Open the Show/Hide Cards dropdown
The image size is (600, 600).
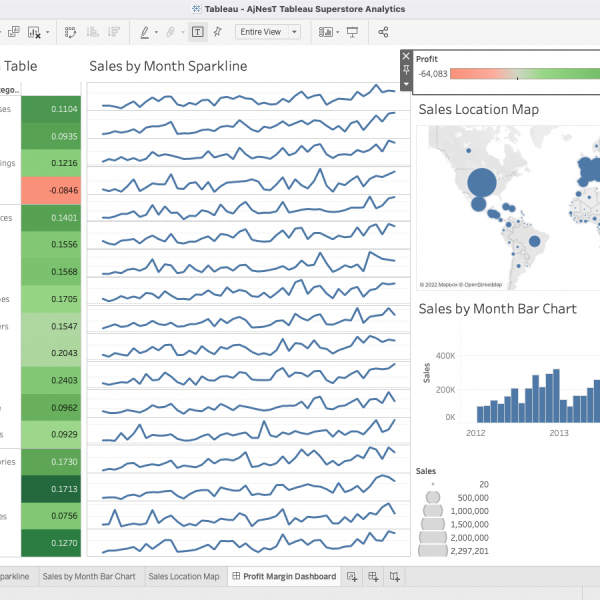coord(326,32)
